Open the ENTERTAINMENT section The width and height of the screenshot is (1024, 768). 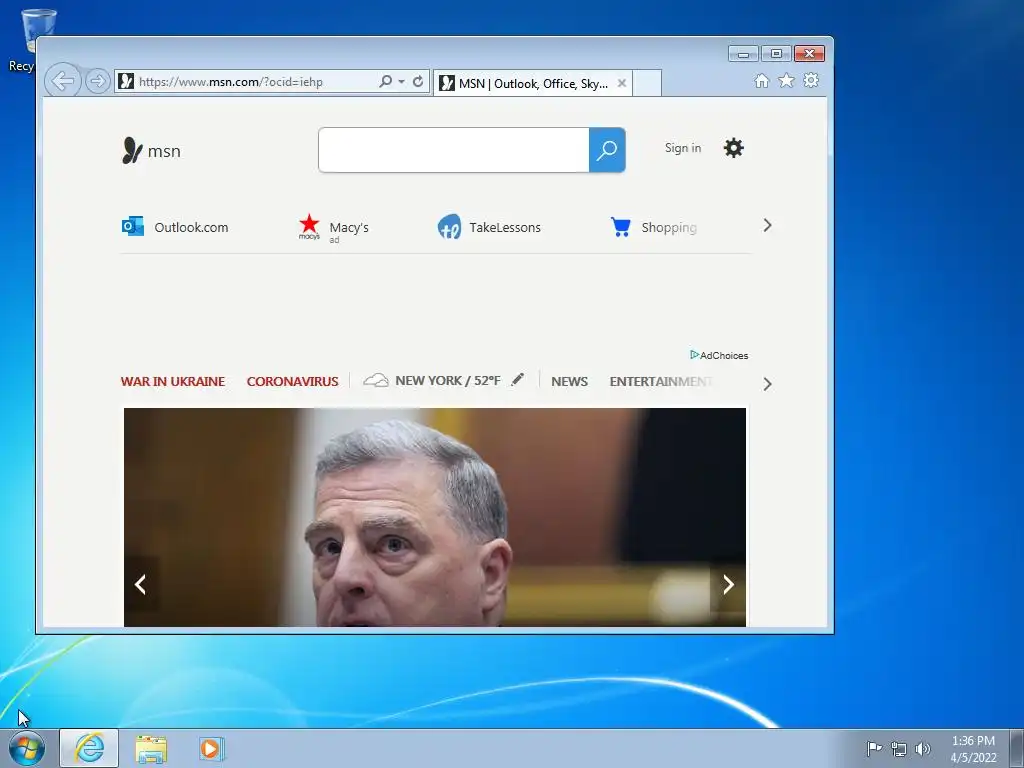661,381
